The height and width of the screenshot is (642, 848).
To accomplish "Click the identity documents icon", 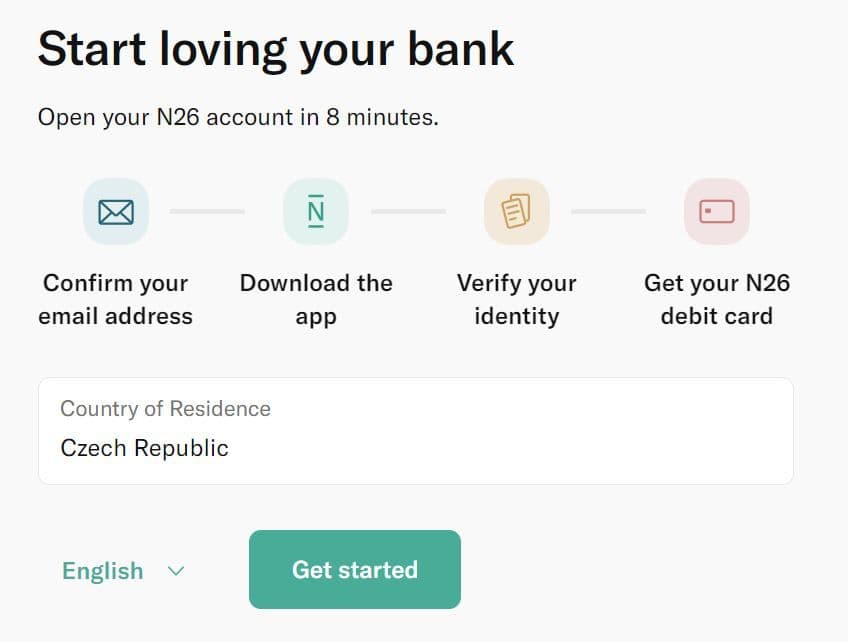I will [516, 211].
